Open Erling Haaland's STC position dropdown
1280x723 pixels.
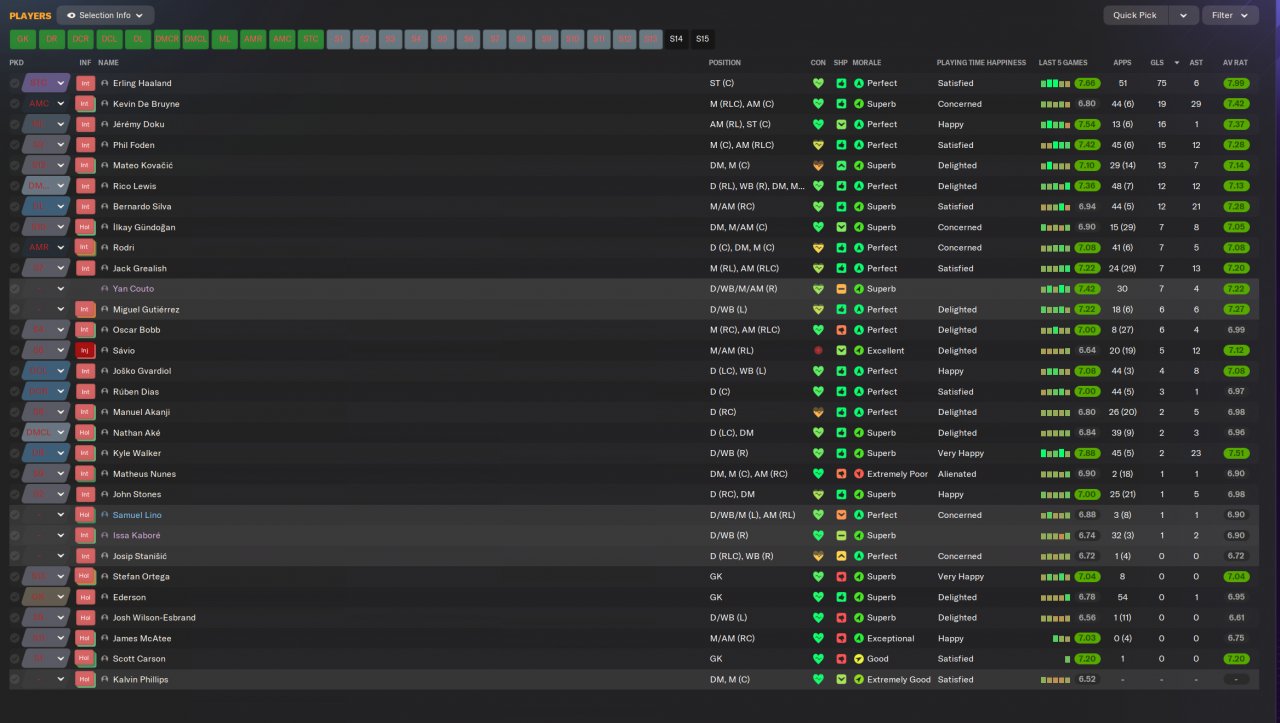46,83
